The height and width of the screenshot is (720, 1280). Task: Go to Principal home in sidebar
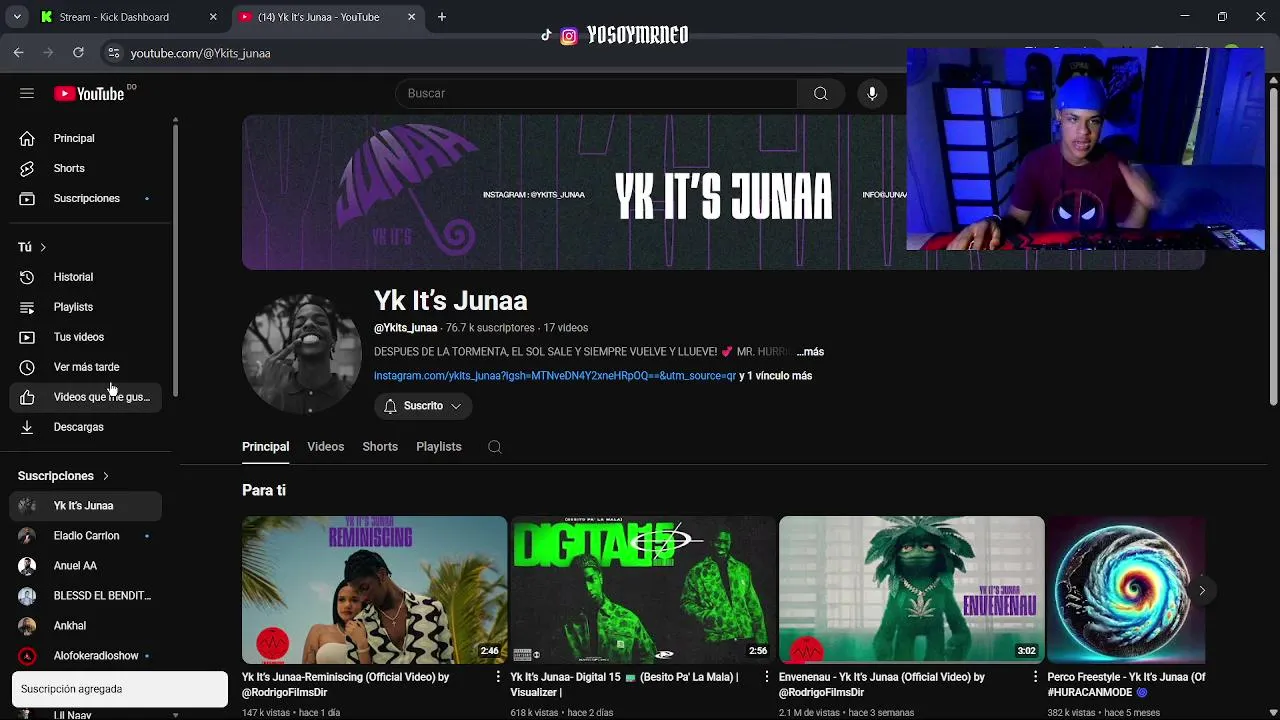[86, 138]
